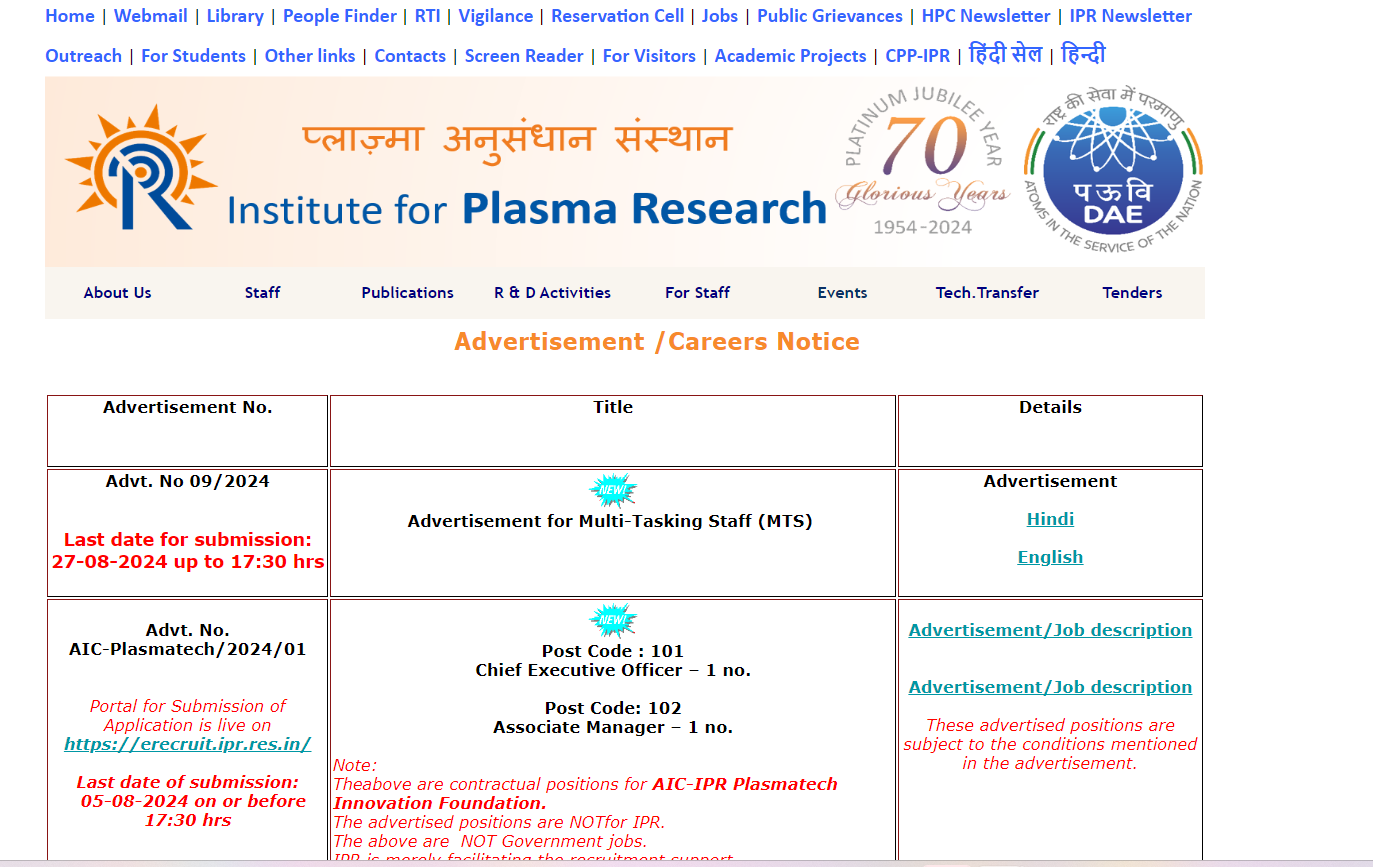Click the हिंदी सेल link
Viewport: 1373px width, 867px height.
click(1006, 54)
